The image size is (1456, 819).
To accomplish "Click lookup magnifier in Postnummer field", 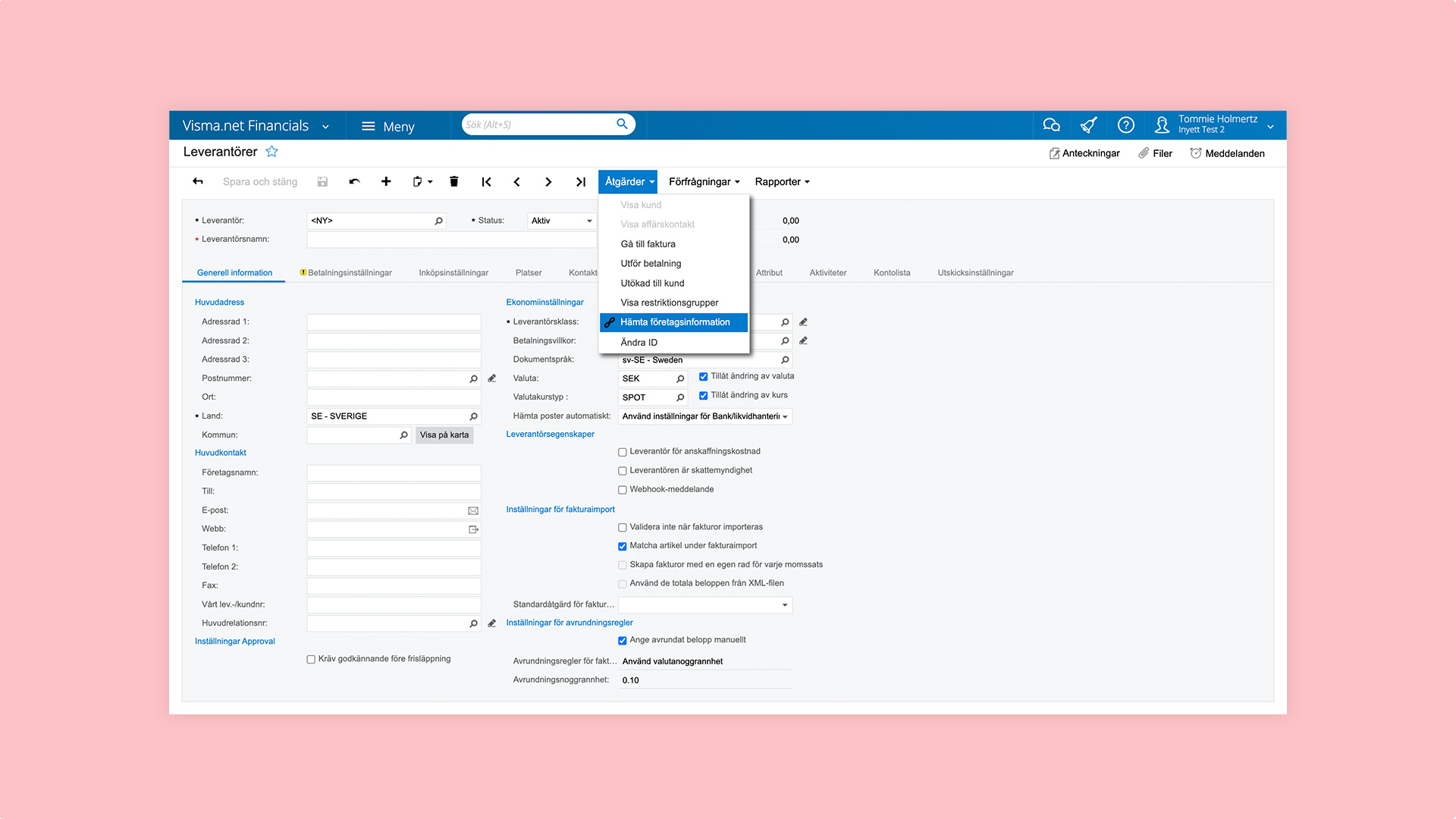I will (473, 378).
